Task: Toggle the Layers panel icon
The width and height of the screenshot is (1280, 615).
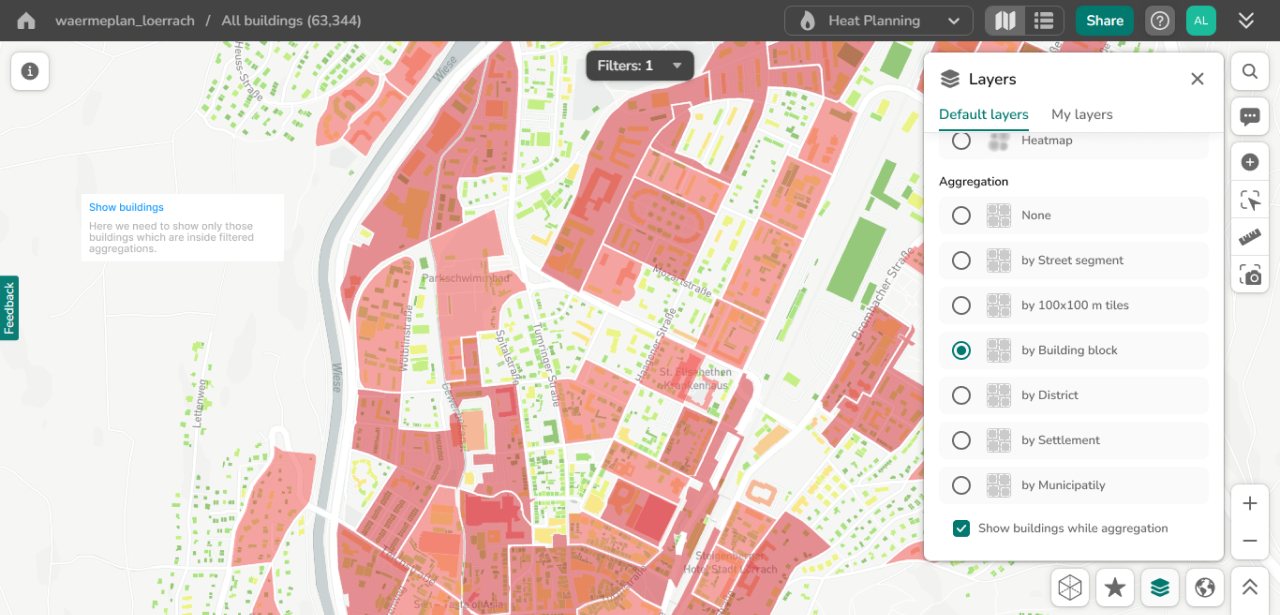Action: click(1158, 587)
